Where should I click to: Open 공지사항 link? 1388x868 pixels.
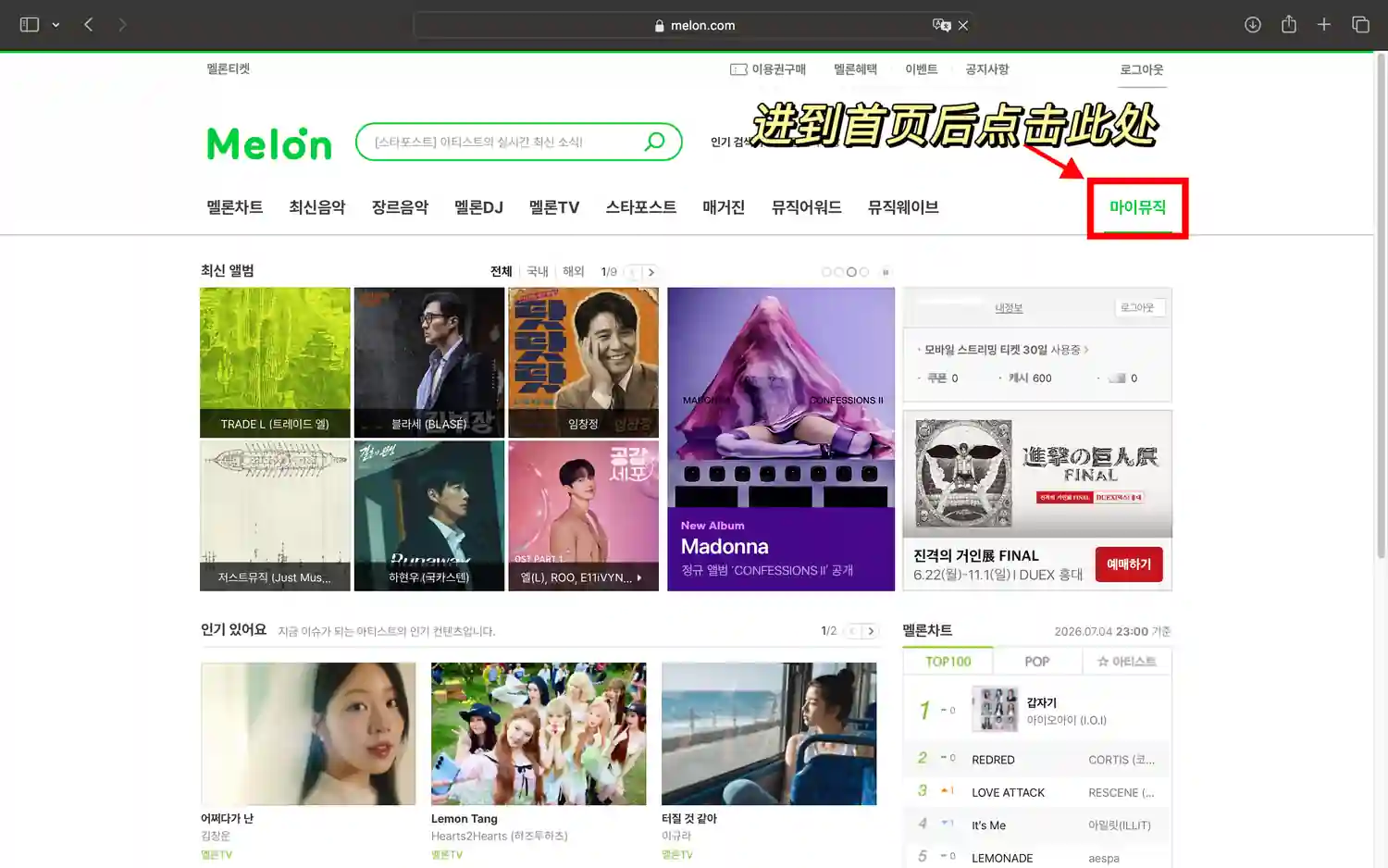(986, 69)
